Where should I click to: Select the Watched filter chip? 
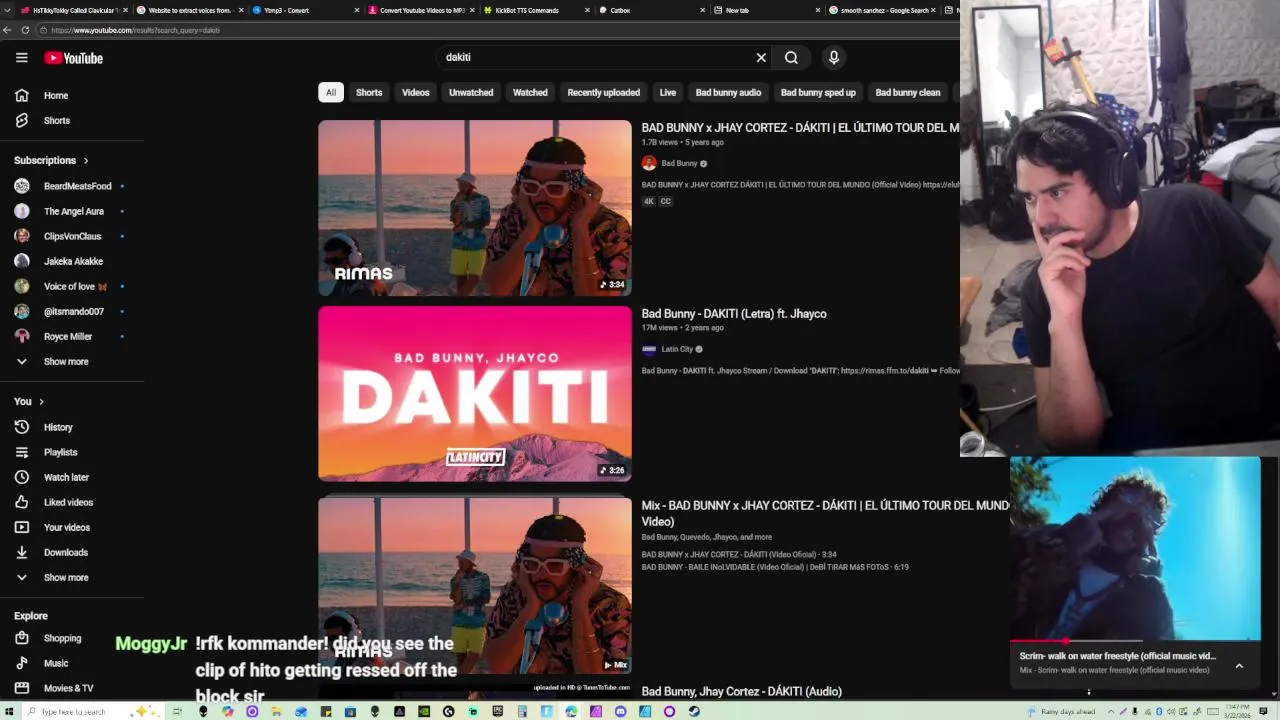[x=530, y=92]
